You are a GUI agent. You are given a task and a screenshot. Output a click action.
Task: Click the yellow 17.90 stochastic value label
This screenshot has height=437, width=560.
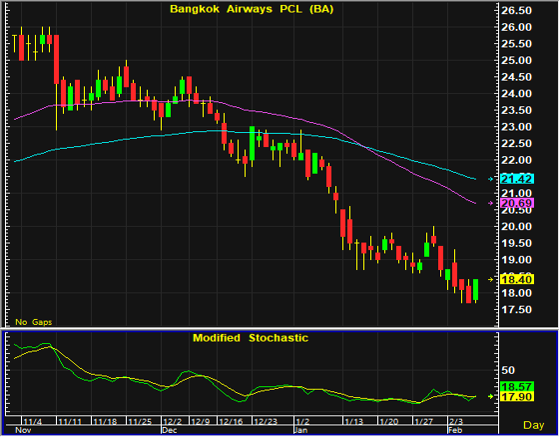pyautogui.click(x=517, y=396)
